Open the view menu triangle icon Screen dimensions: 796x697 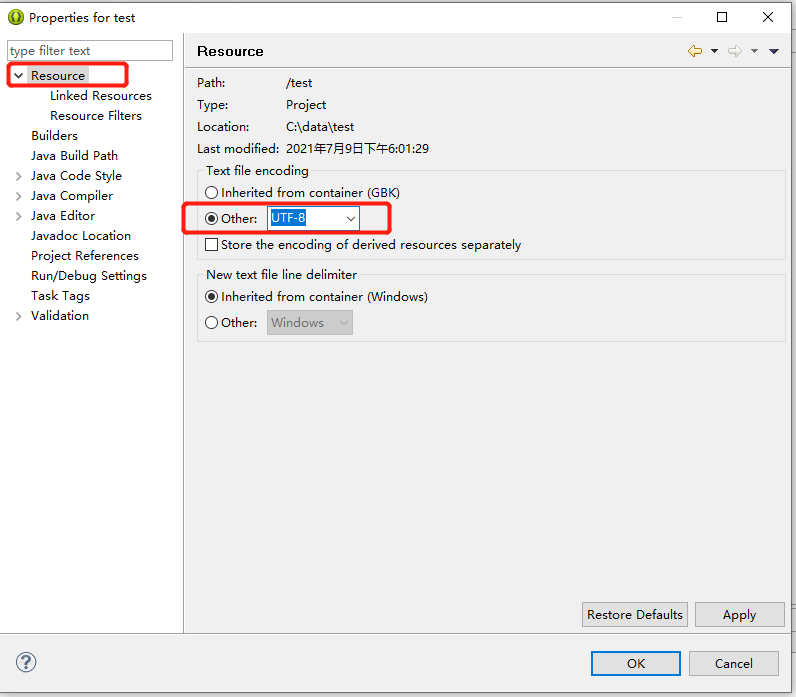774,51
